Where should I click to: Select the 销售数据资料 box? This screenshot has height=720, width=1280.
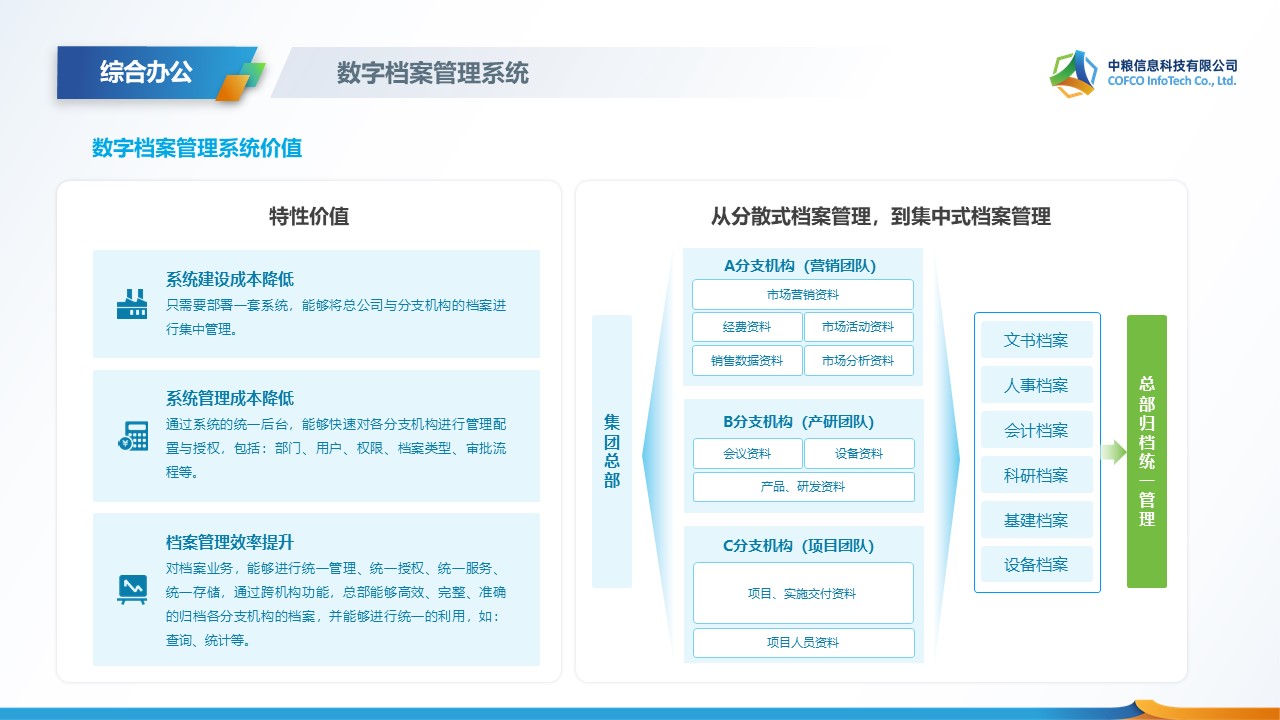tap(747, 360)
